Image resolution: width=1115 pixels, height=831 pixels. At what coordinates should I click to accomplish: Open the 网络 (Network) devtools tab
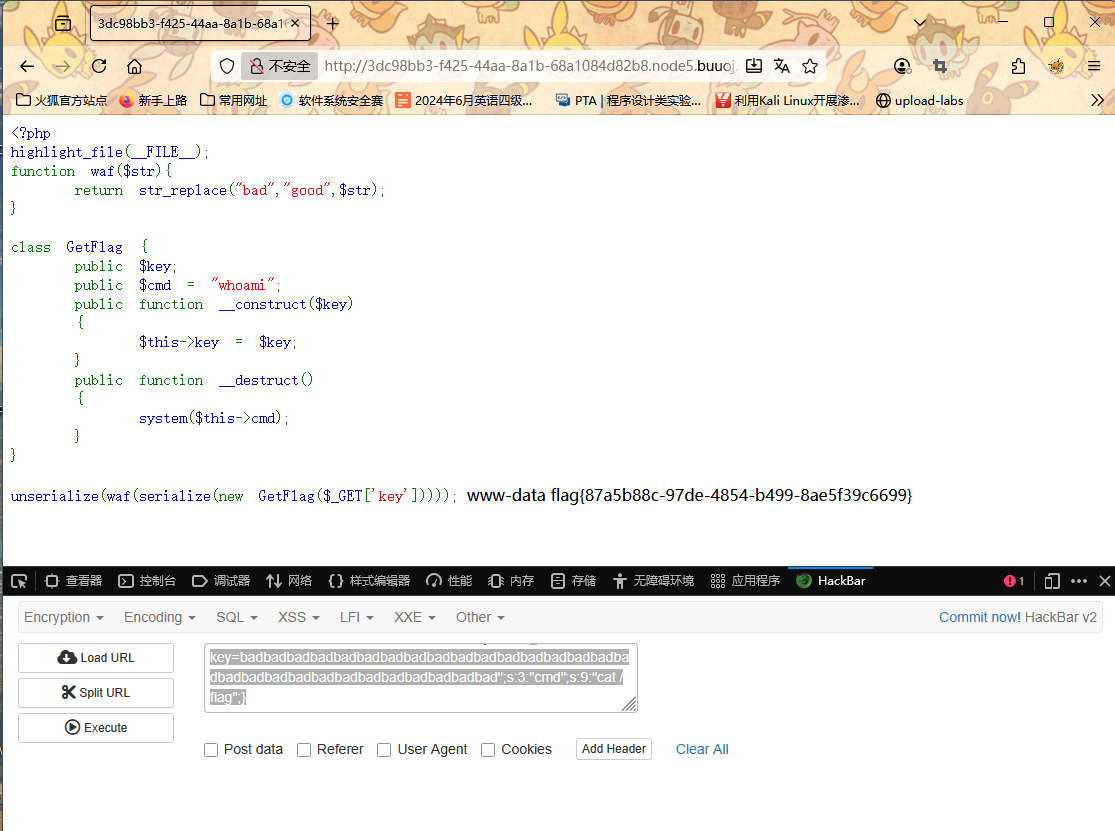(289, 581)
